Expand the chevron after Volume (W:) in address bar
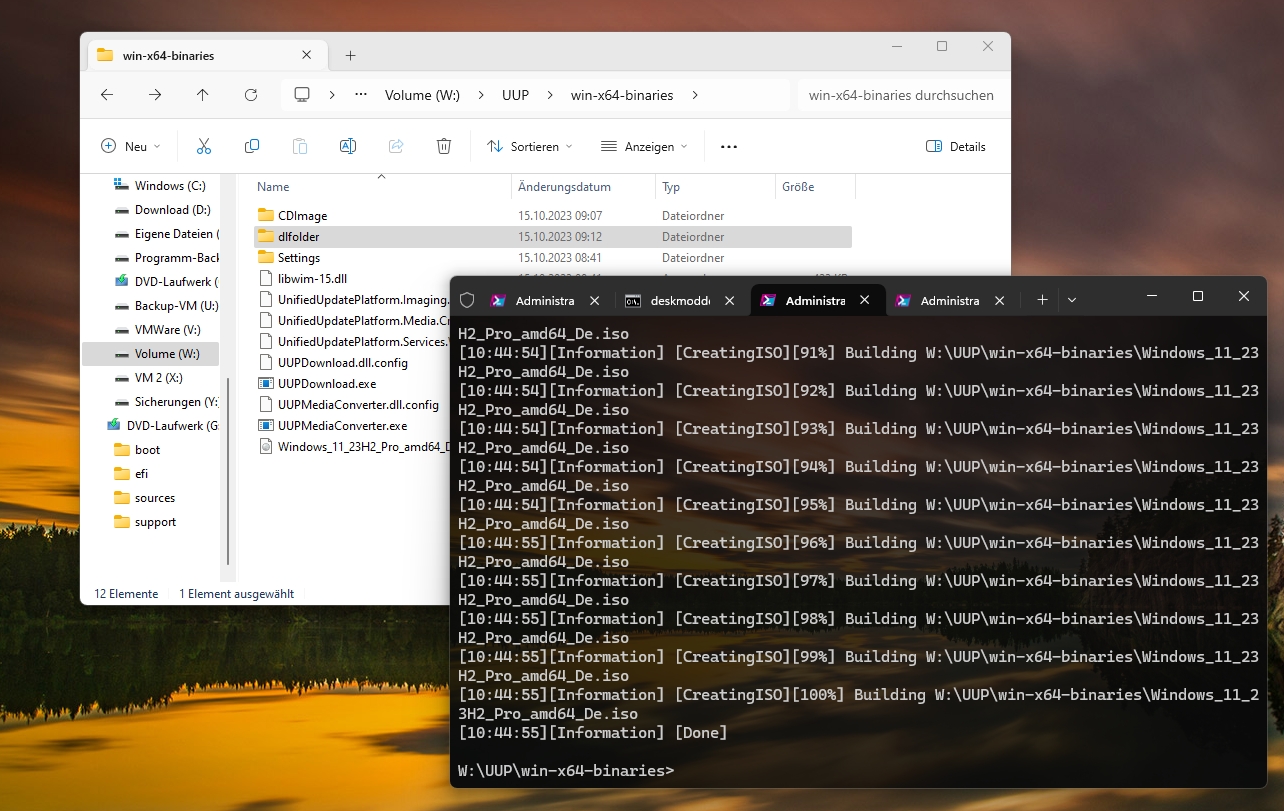 click(x=481, y=95)
